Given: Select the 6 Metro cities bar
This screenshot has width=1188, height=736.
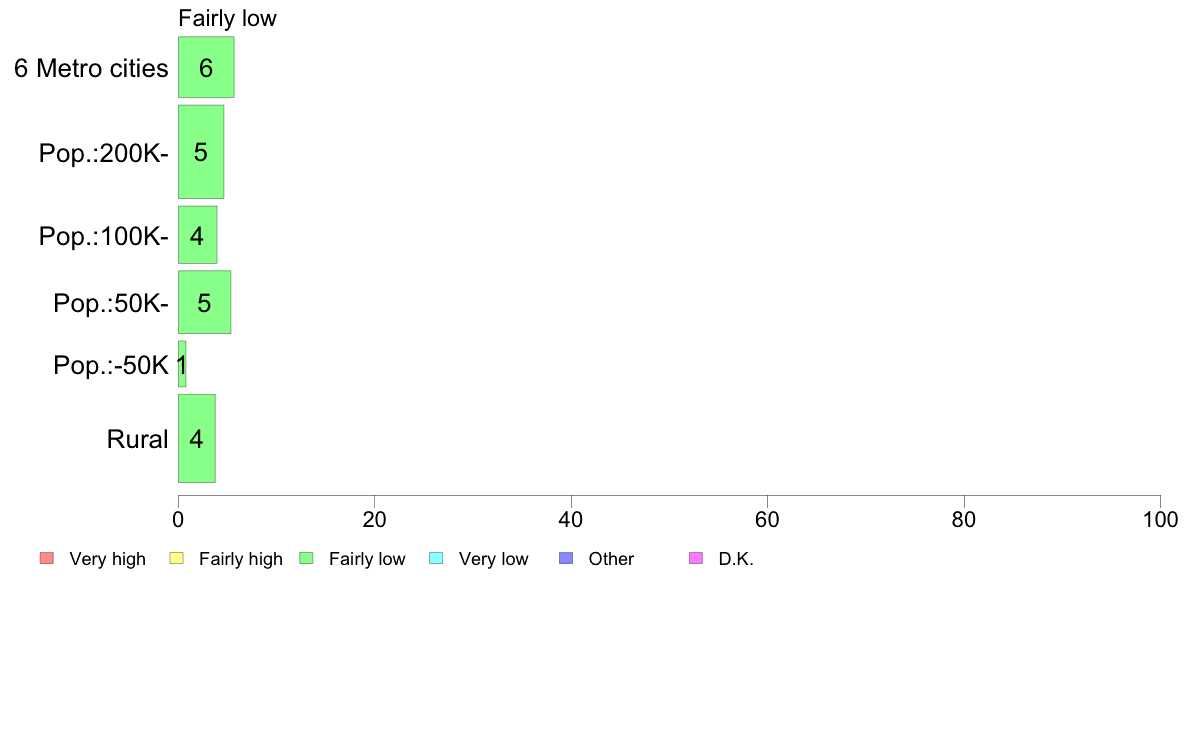Looking at the screenshot, I should click(206, 67).
